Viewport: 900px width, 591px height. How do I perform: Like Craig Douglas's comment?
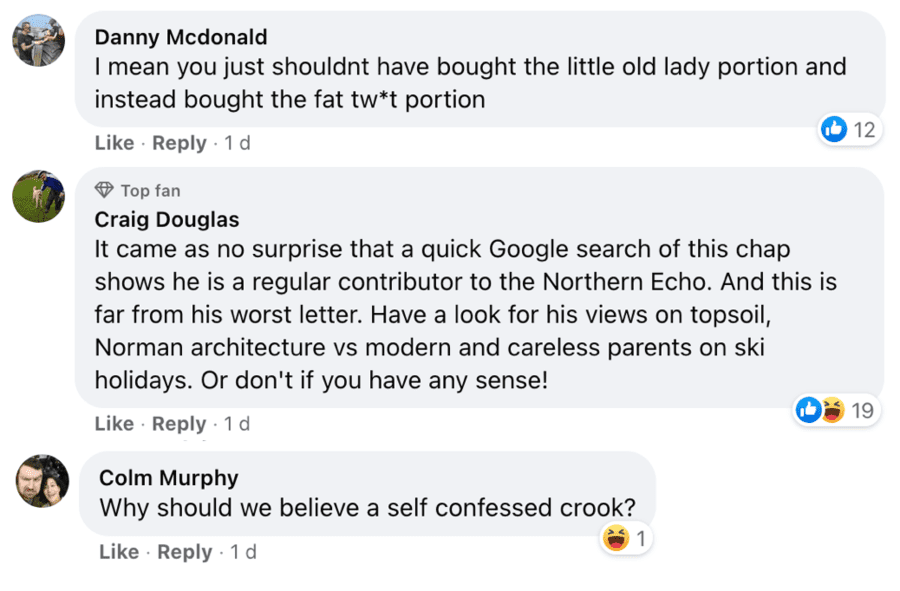(114, 424)
